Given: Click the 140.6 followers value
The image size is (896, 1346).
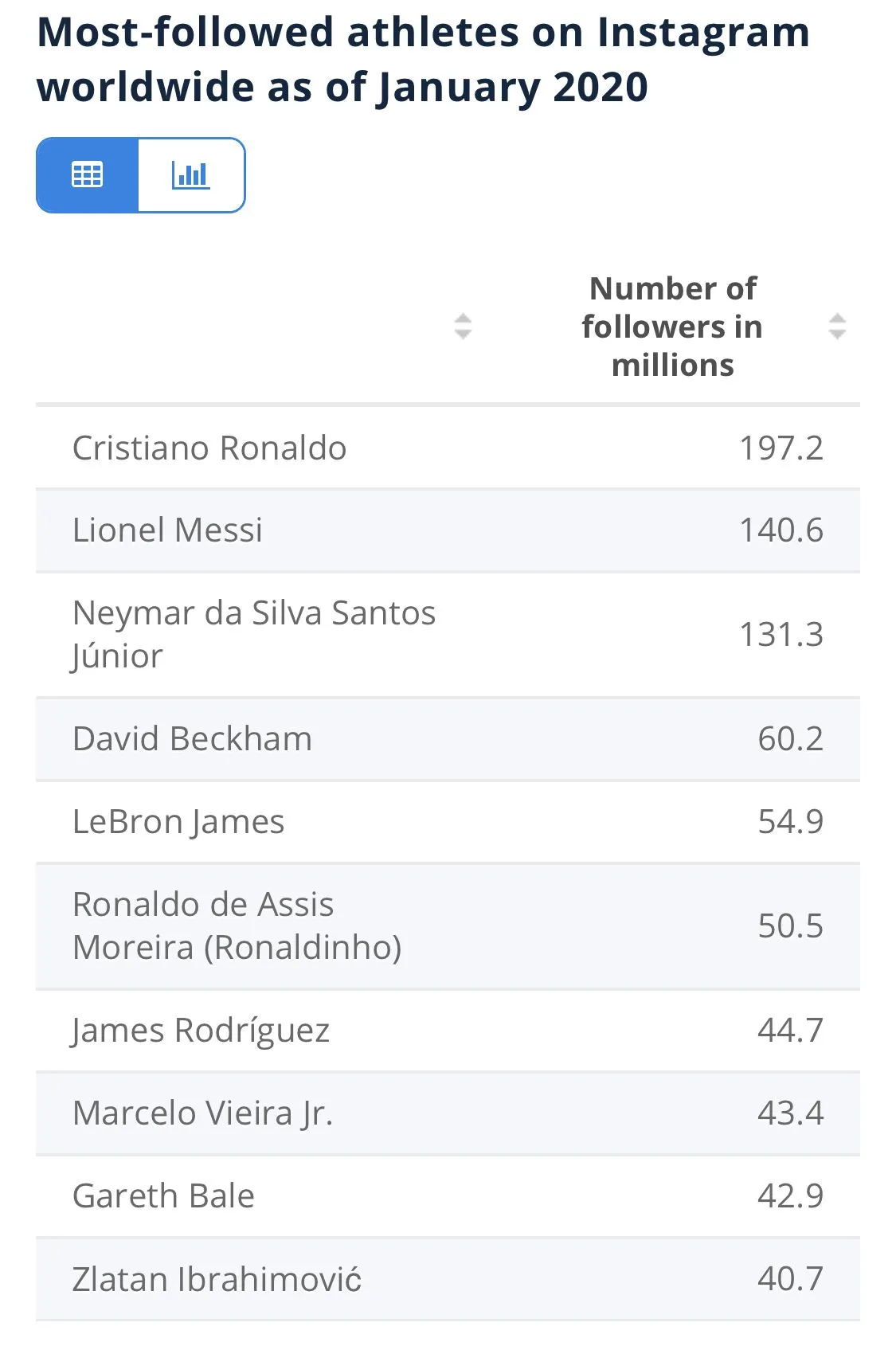Looking at the screenshot, I should tap(781, 530).
